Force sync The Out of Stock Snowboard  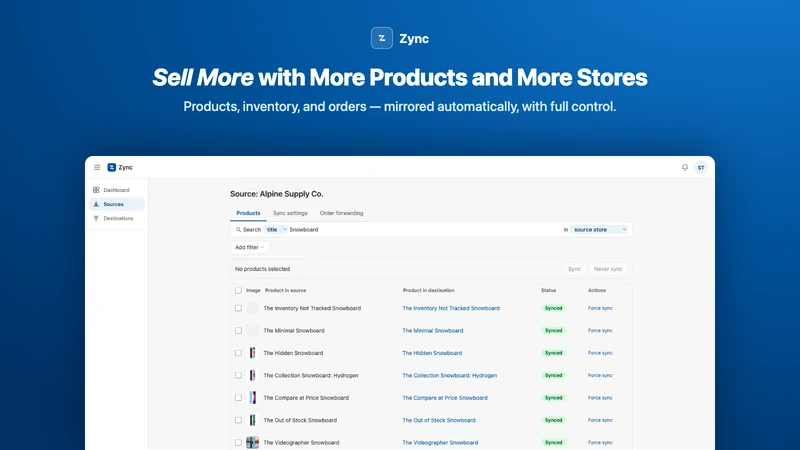(x=600, y=420)
